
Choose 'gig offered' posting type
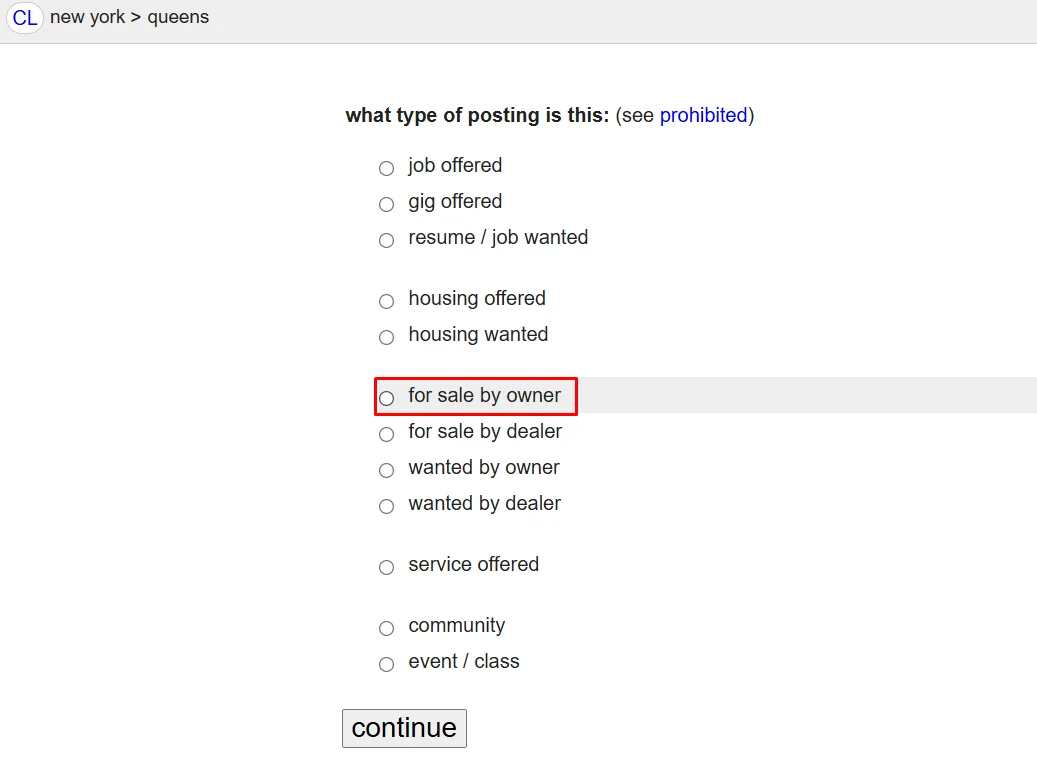[x=386, y=204]
